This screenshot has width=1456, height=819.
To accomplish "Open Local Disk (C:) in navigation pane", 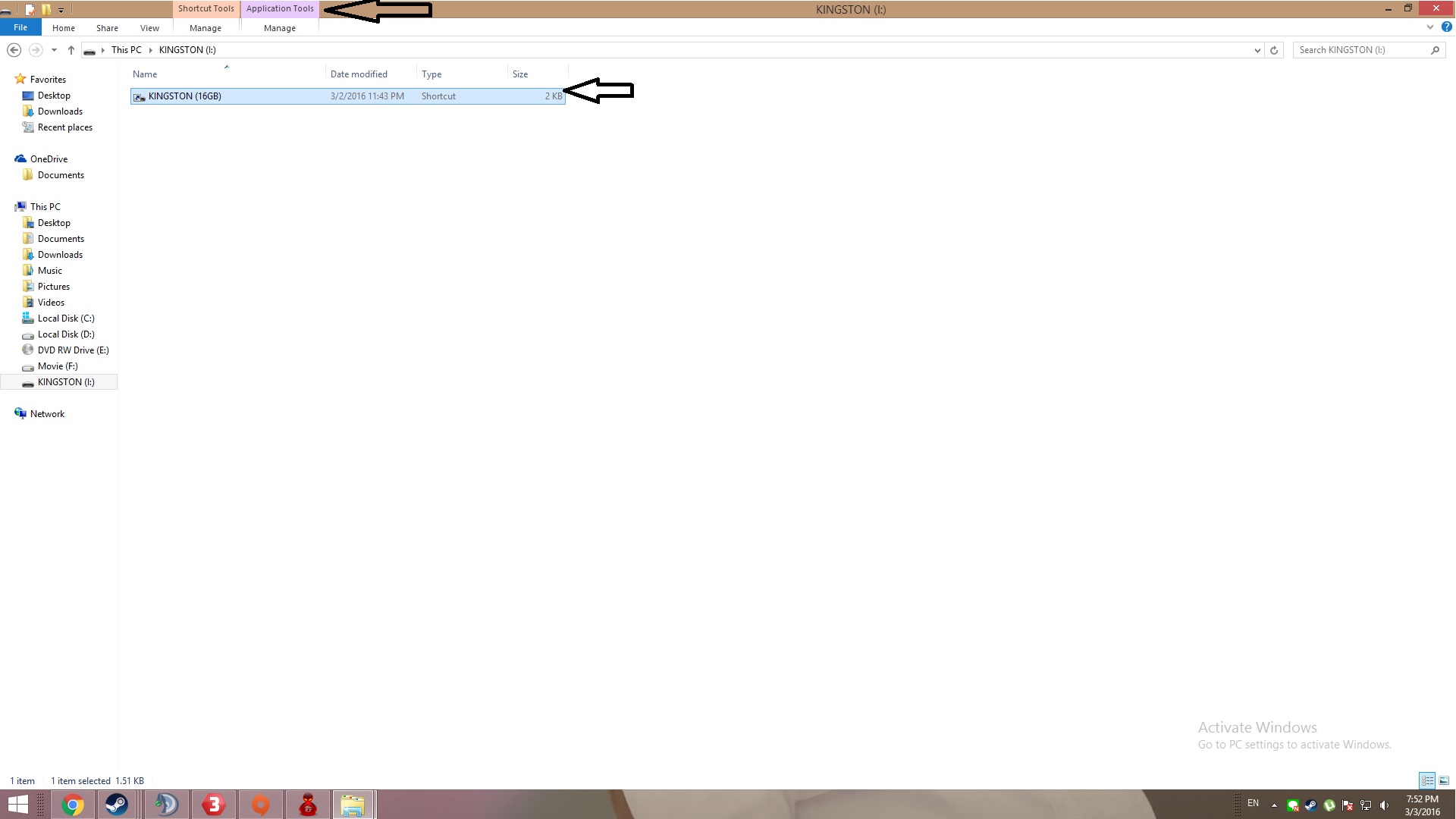I will click(66, 318).
